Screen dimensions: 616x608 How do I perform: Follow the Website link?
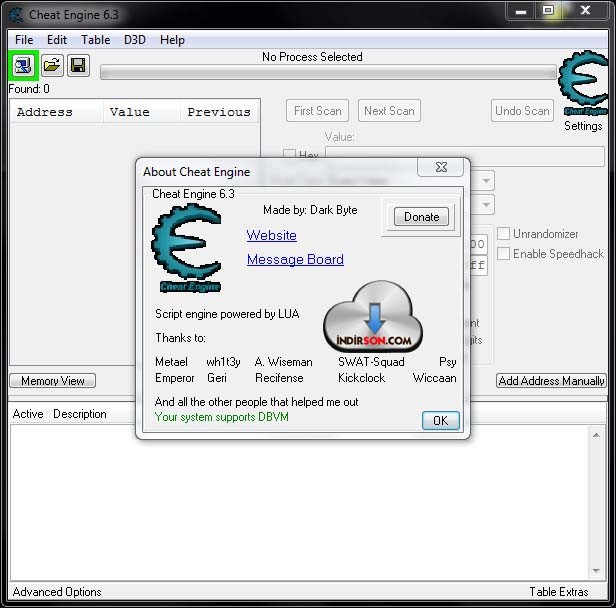point(271,235)
